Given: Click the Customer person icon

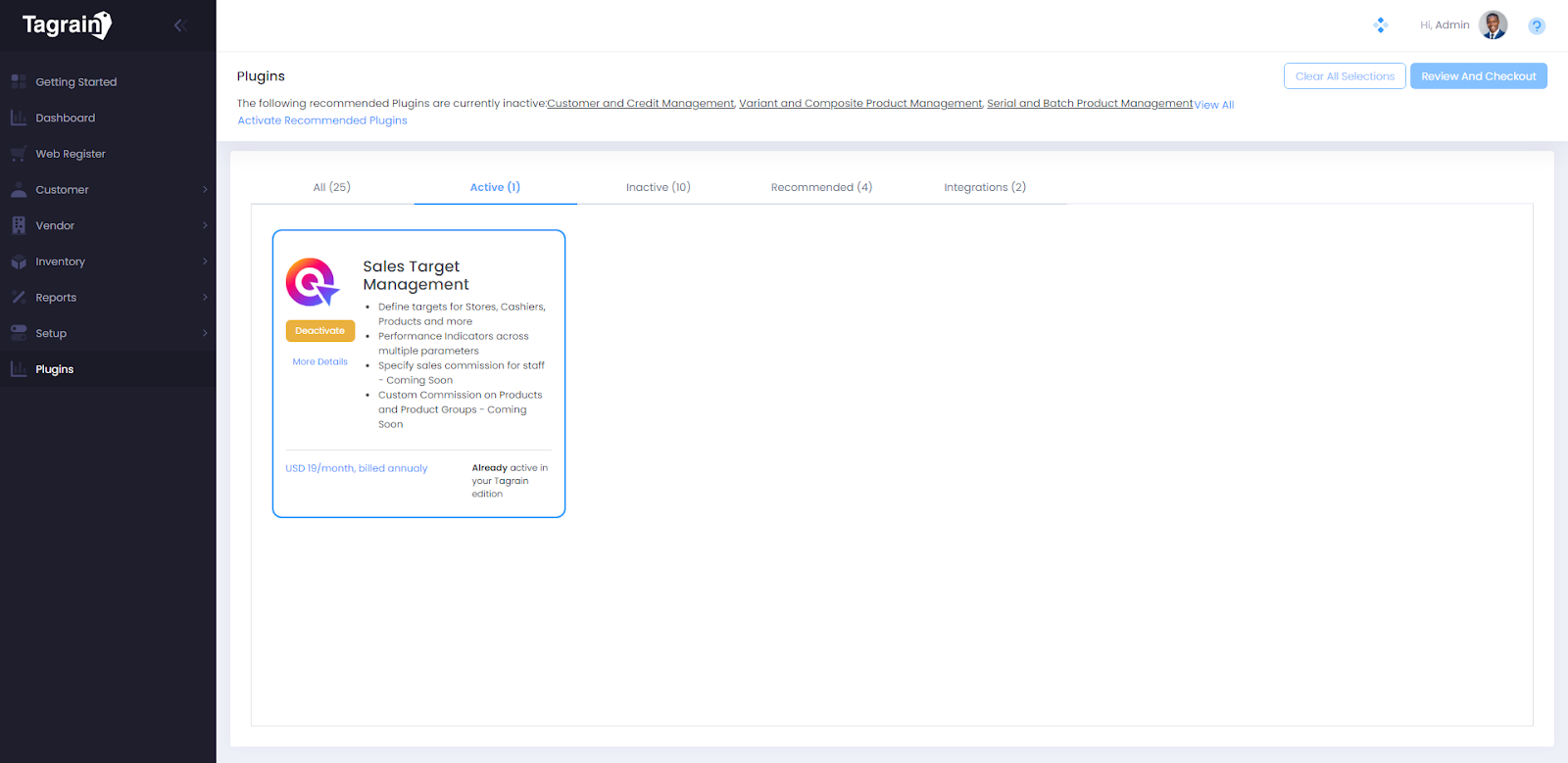Looking at the screenshot, I should (19, 190).
